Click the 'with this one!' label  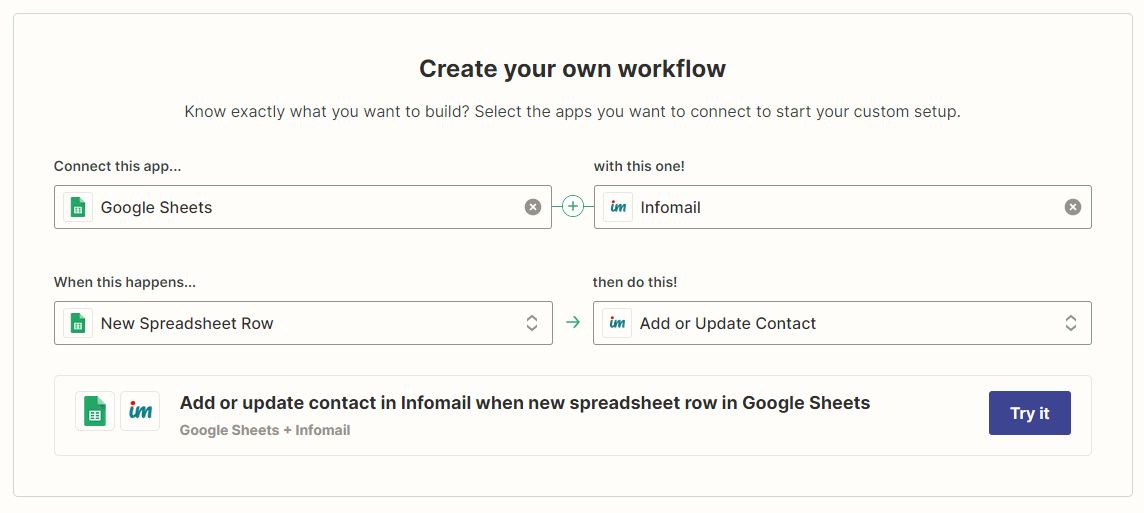point(639,166)
